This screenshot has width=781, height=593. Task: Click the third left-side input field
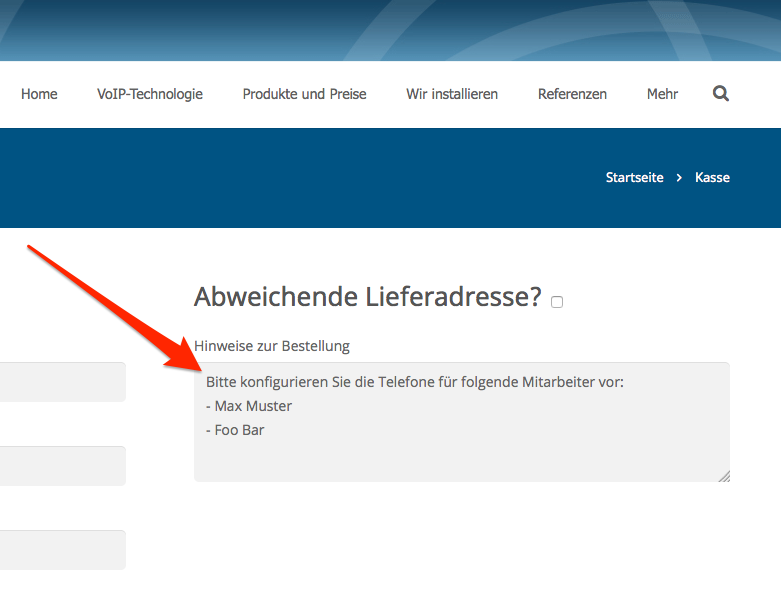tap(63, 550)
